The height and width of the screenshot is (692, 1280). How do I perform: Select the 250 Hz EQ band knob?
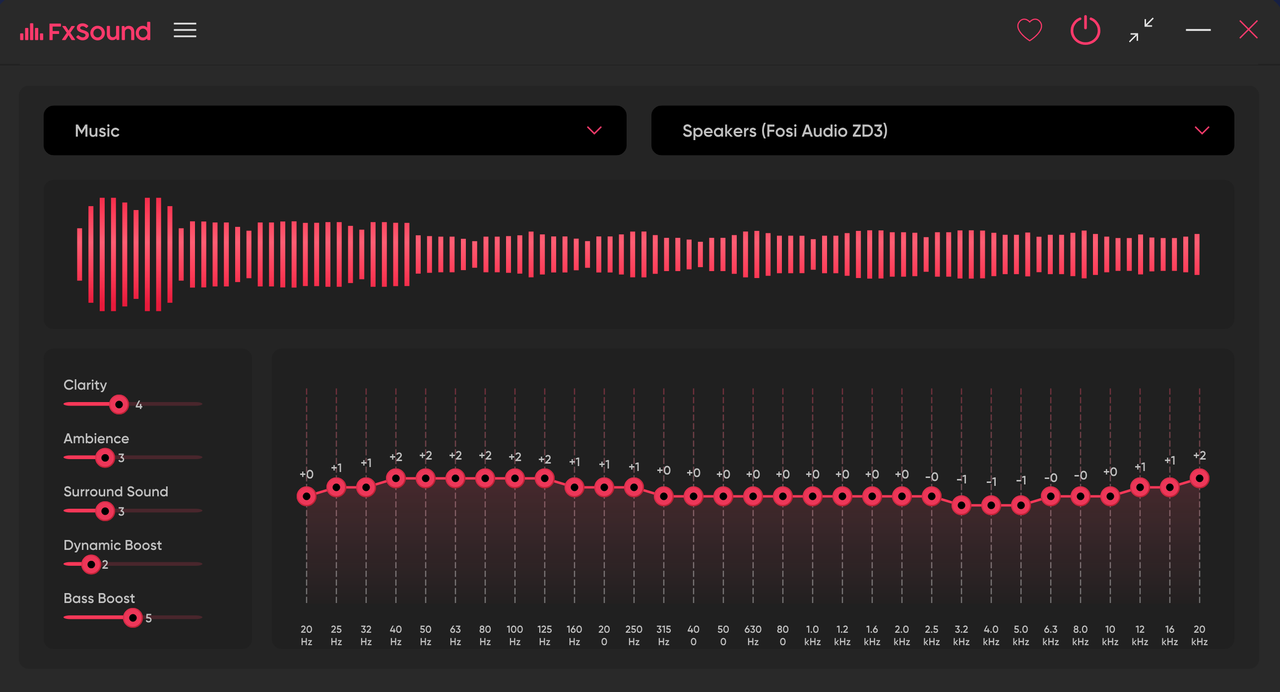point(634,487)
